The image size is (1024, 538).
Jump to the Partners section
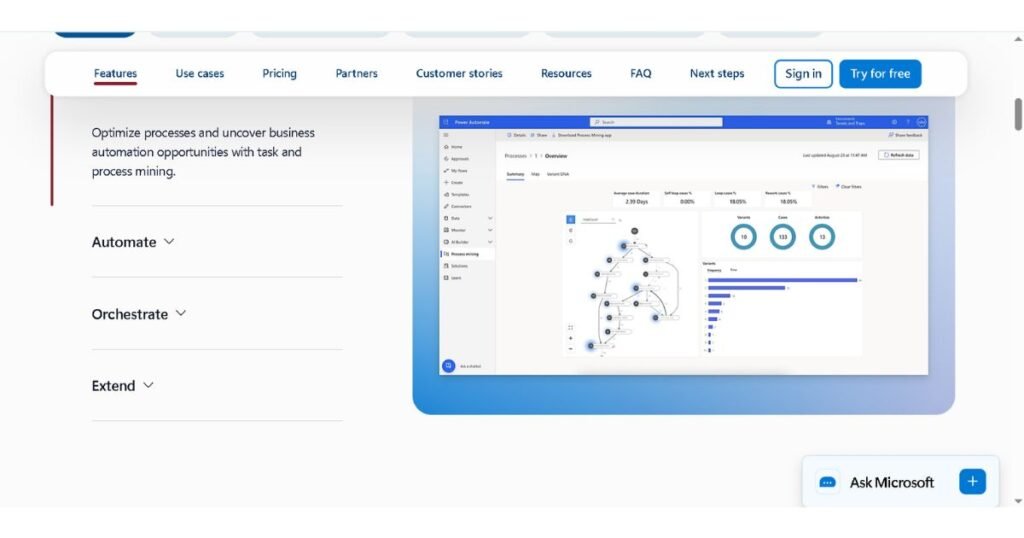point(357,74)
